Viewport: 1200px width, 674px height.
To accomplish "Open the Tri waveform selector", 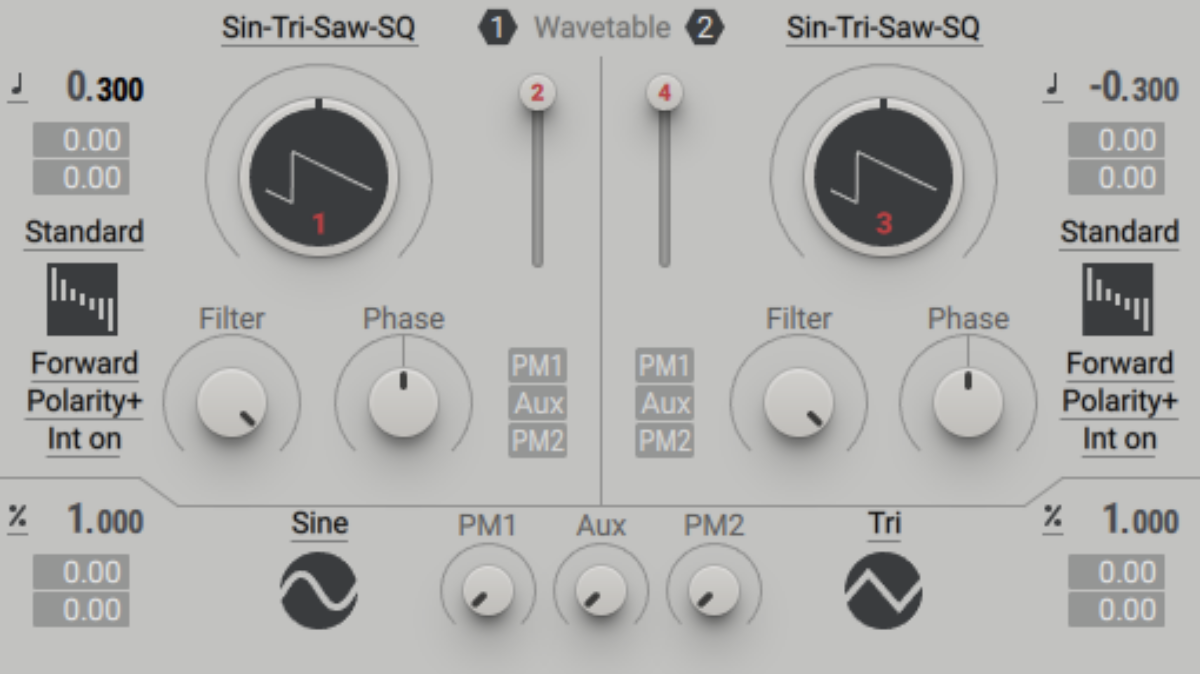I will (x=884, y=523).
